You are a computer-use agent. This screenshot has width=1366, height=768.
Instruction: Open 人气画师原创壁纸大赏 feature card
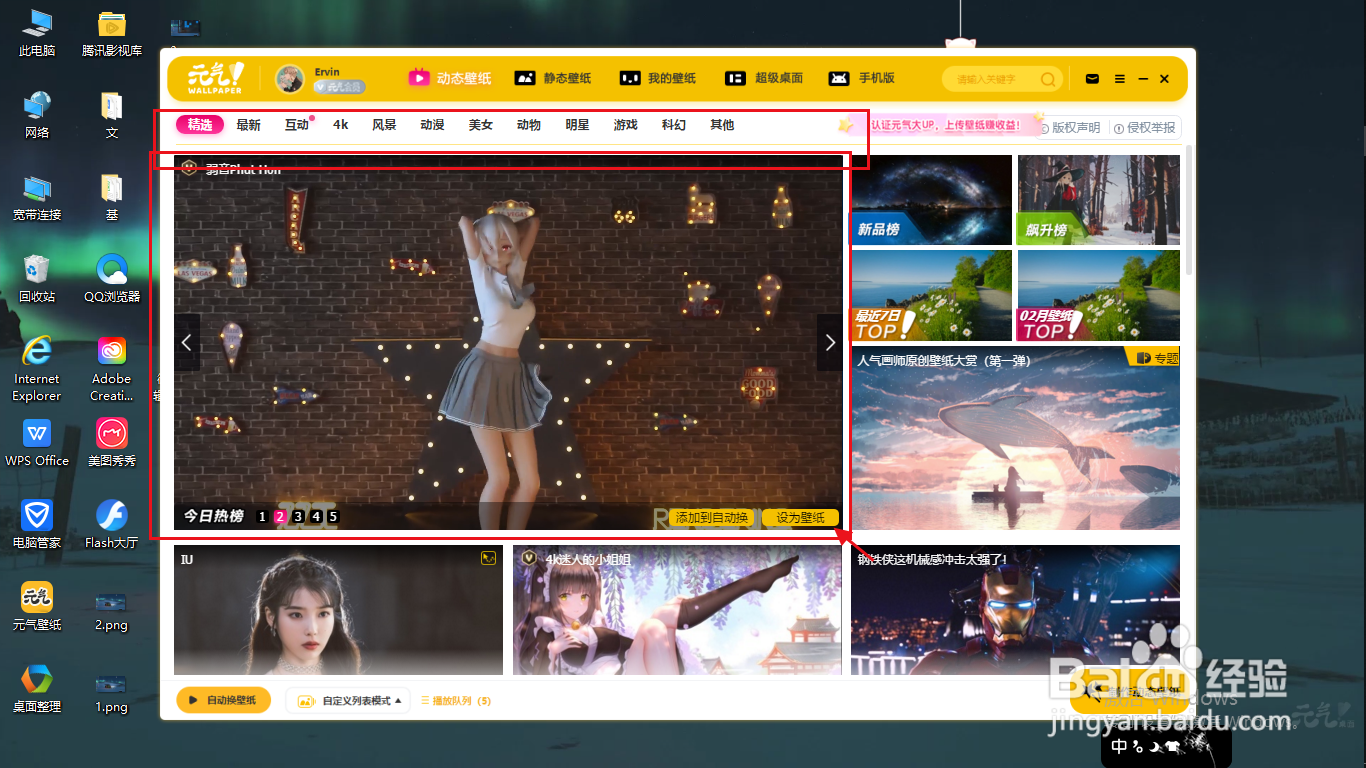pos(1015,437)
